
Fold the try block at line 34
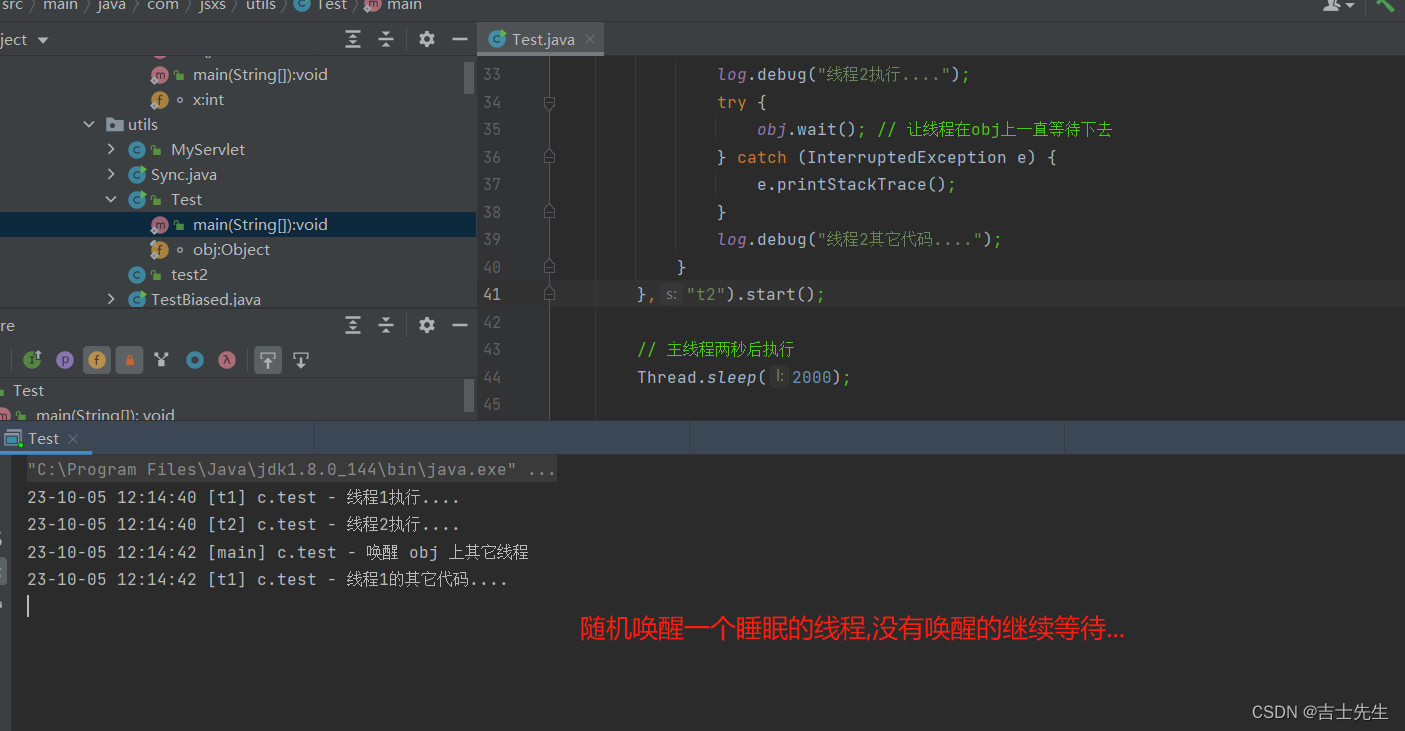click(549, 102)
